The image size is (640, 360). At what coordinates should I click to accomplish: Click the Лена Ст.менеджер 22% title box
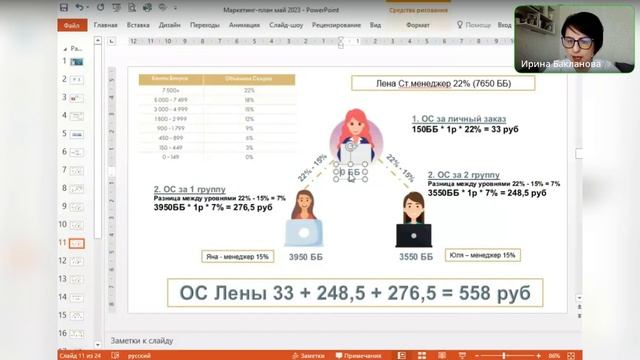pyautogui.click(x=443, y=83)
